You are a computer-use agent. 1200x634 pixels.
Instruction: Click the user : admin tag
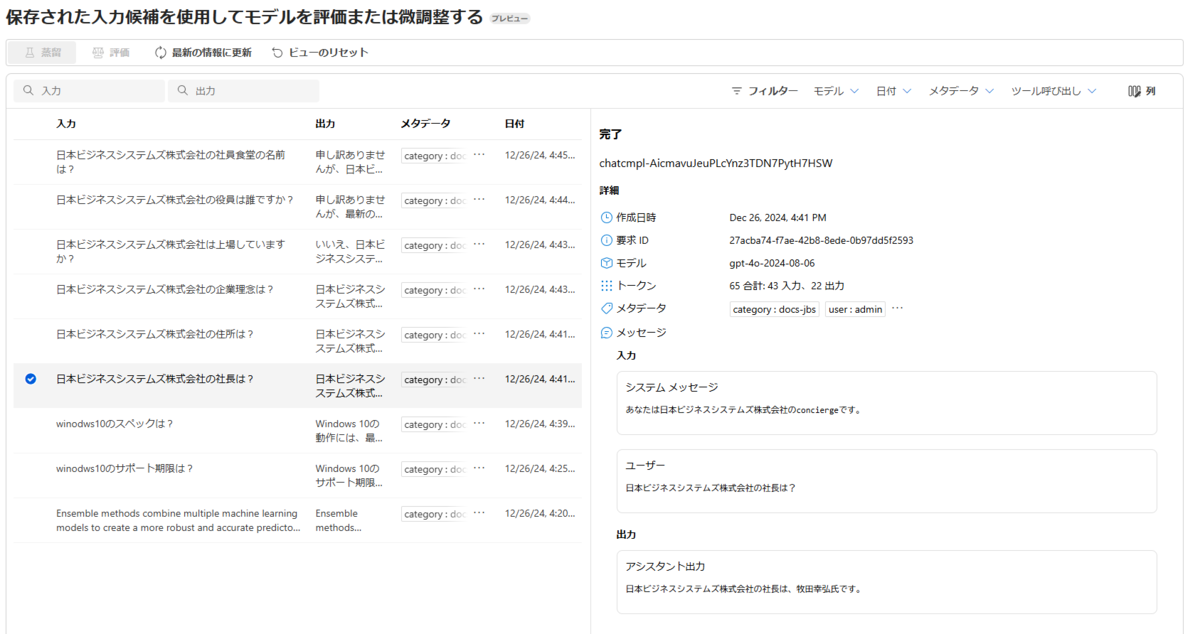[855, 310]
